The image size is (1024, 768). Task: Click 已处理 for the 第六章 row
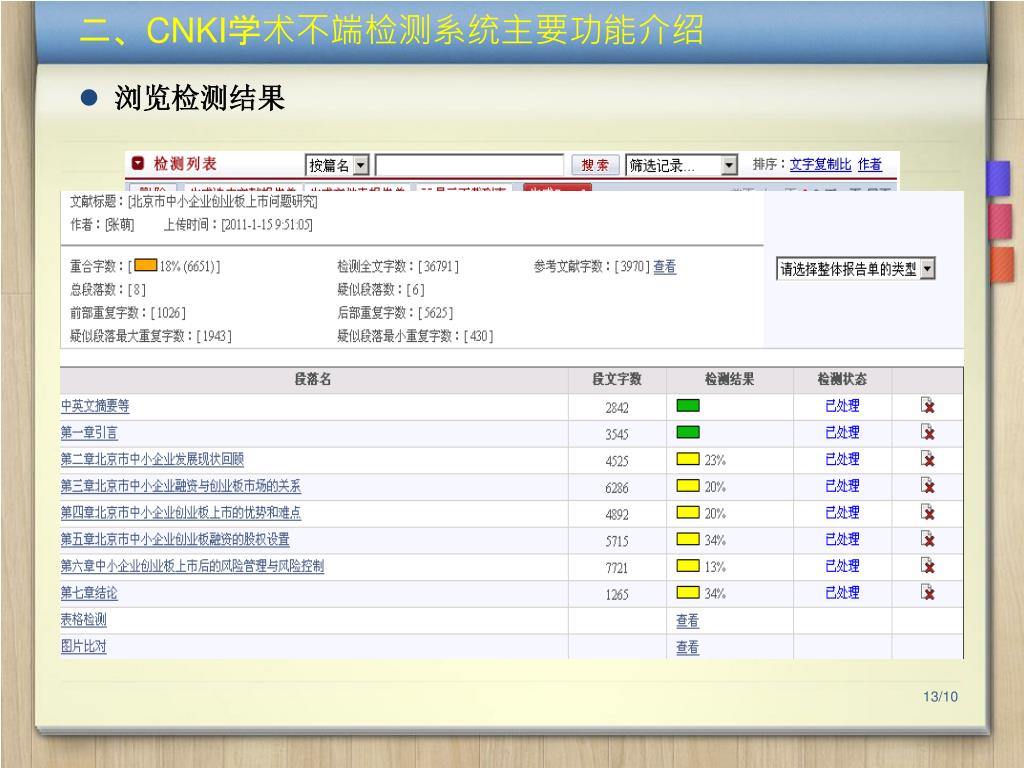[842, 566]
